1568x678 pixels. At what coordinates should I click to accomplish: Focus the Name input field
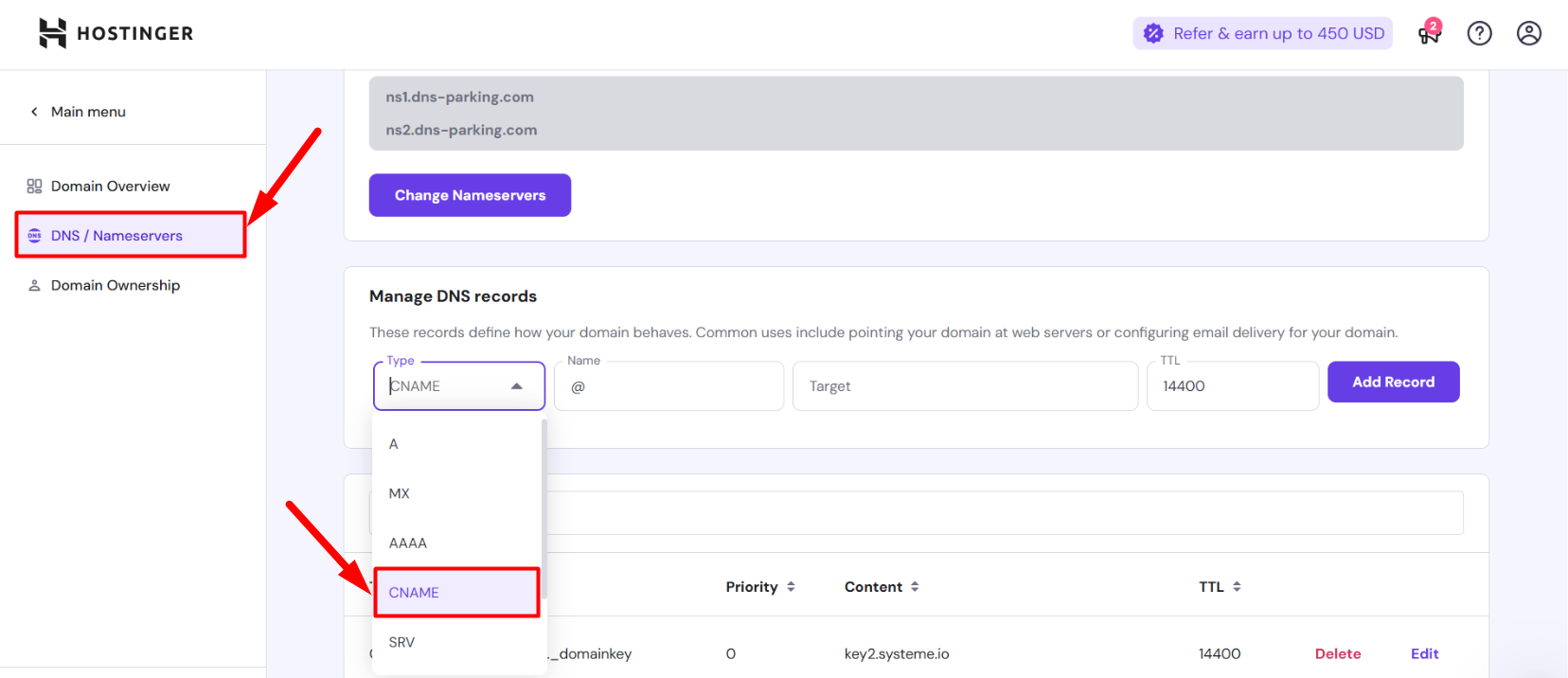click(668, 386)
